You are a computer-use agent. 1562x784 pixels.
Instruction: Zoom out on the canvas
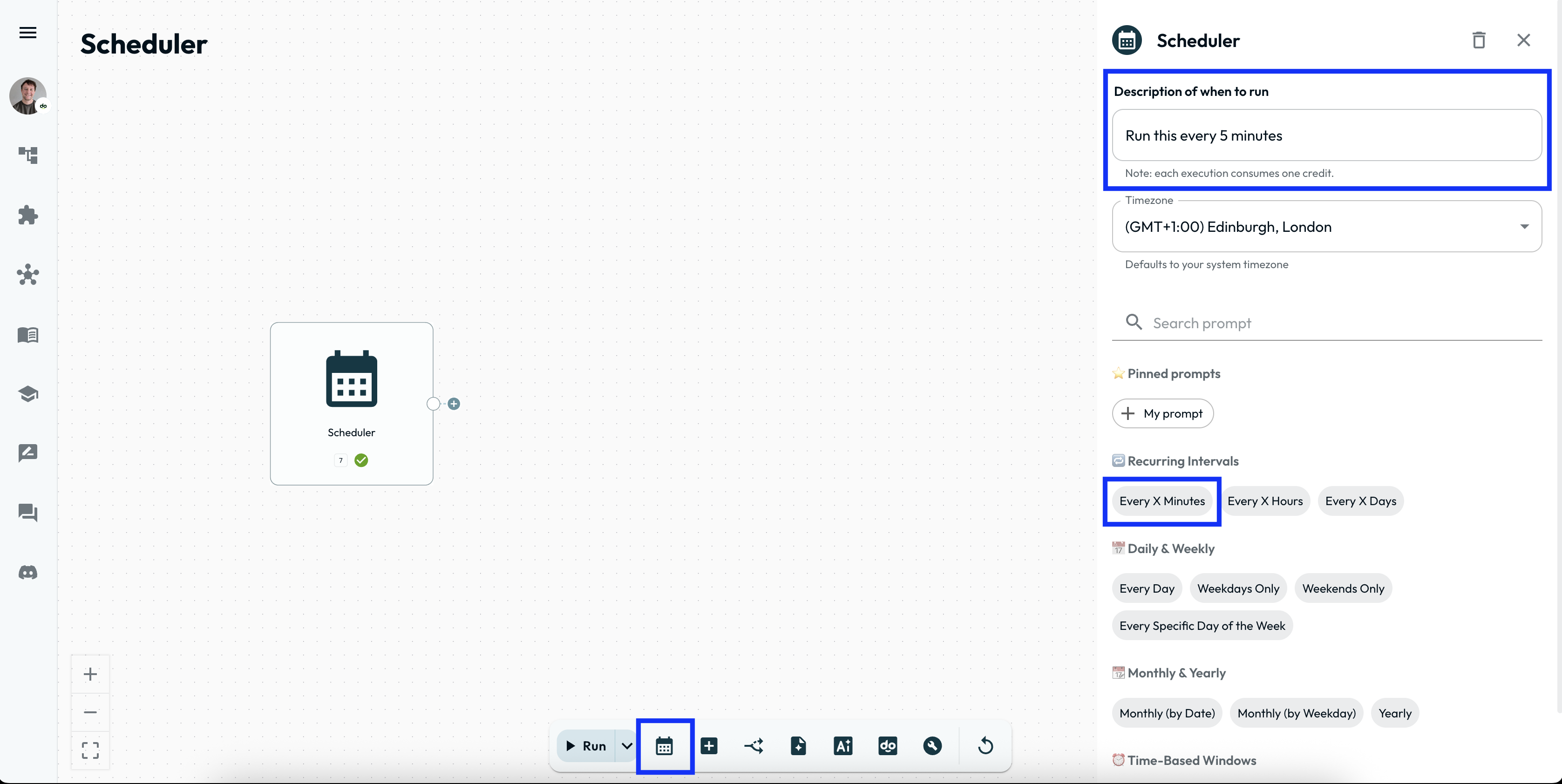90,712
